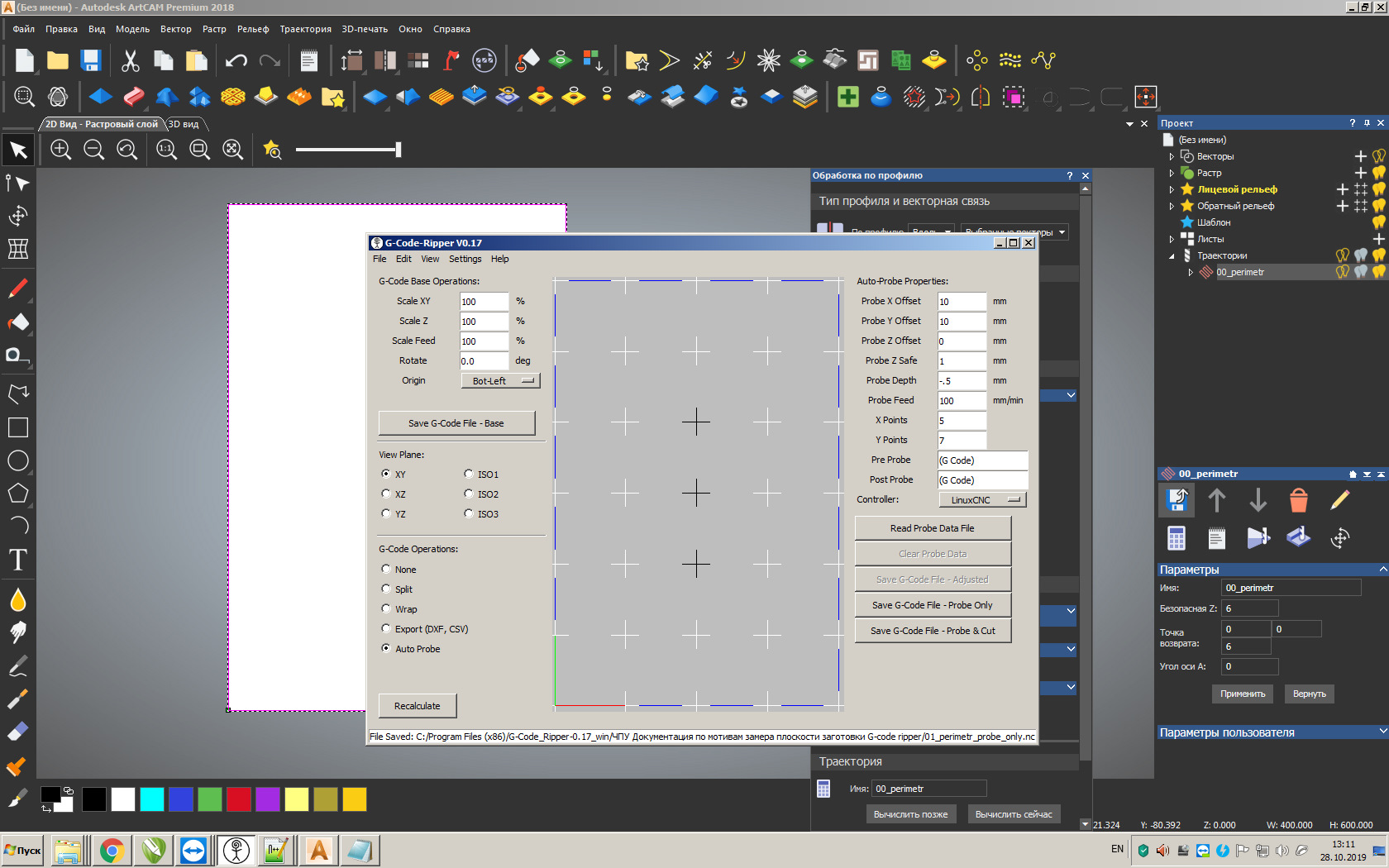This screenshot has width=1389, height=868.
Task: Select the ISO3 view plane
Action: (469, 513)
